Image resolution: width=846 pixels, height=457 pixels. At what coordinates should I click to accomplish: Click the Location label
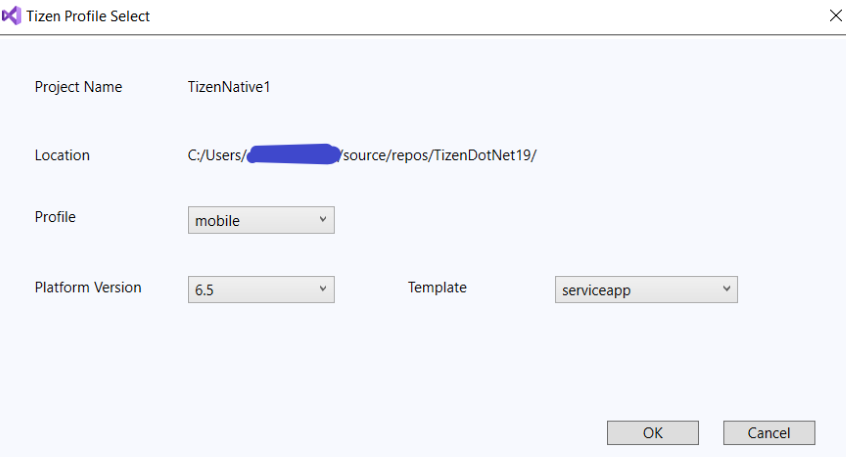click(x=62, y=155)
